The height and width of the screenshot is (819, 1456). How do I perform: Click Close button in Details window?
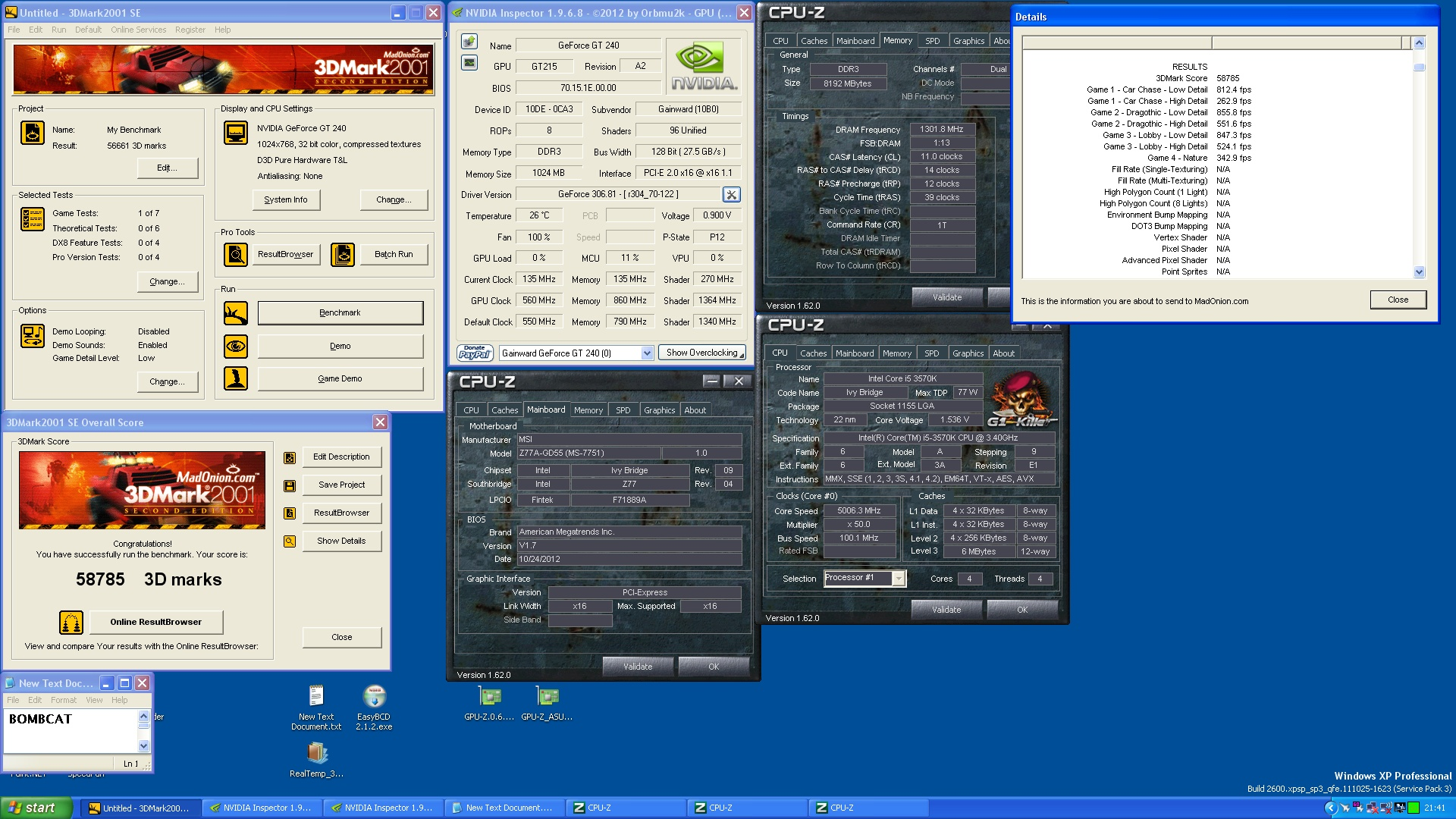(x=1398, y=300)
